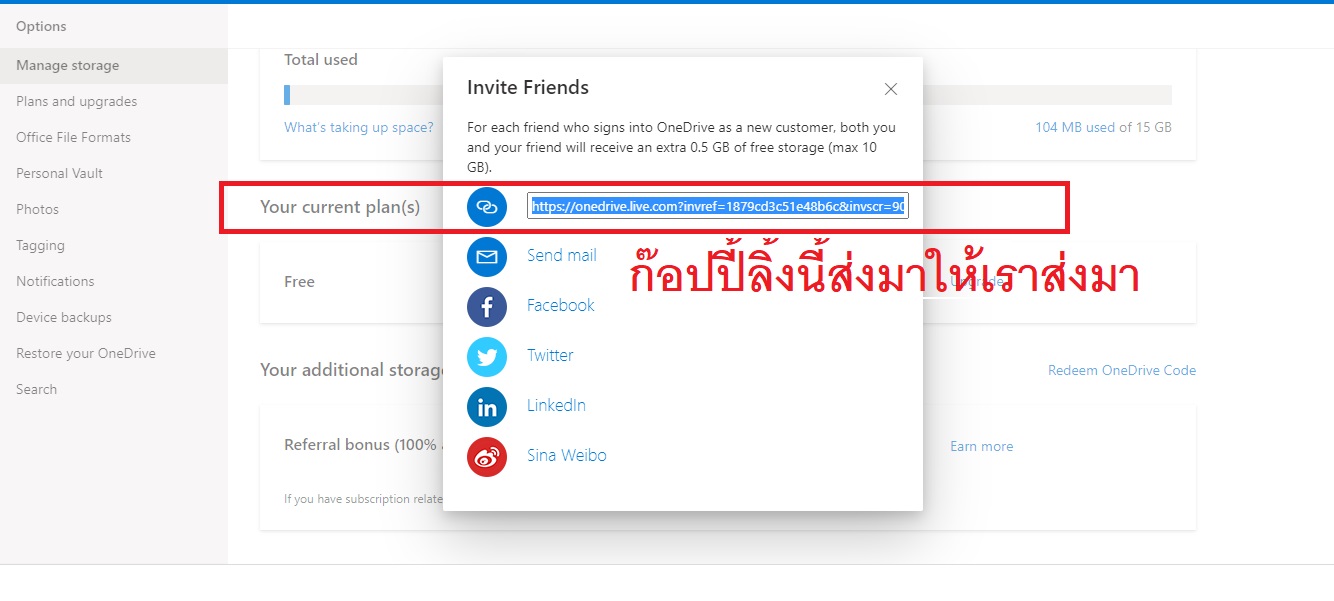Click the Send mail envelope icon
This screenshot has height=601, width=1334.
487,256
